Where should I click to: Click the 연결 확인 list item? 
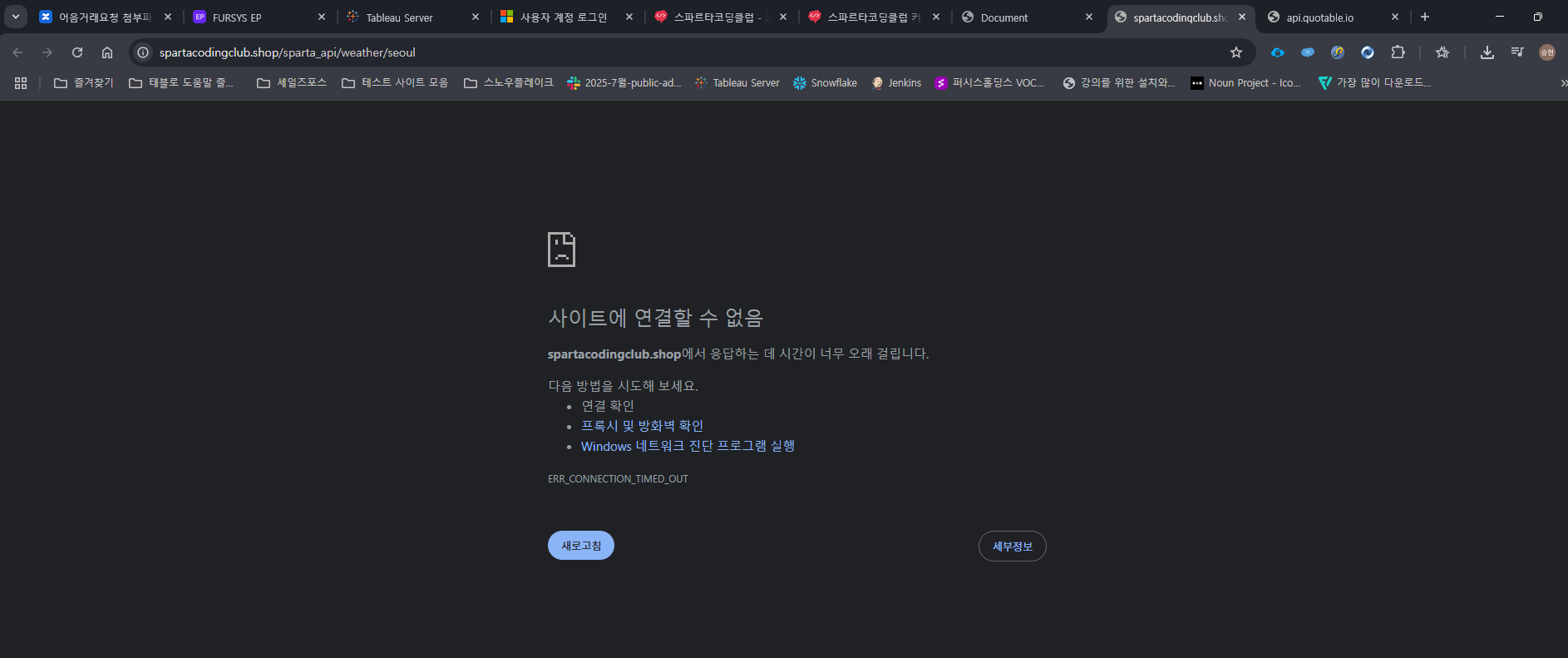click(x=608, y=406)
